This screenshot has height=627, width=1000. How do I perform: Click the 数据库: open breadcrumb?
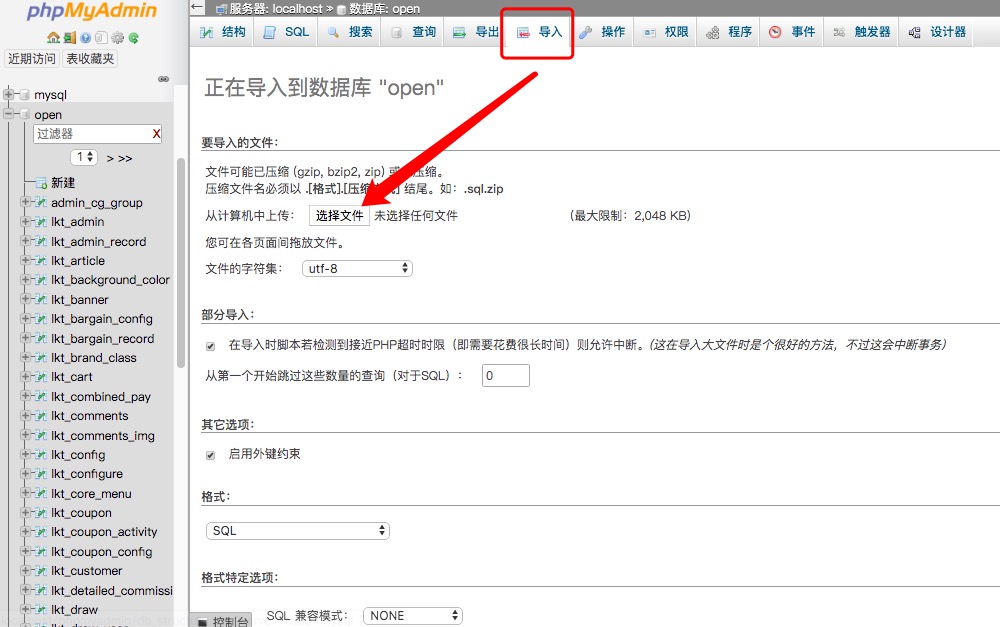(379, 9)
